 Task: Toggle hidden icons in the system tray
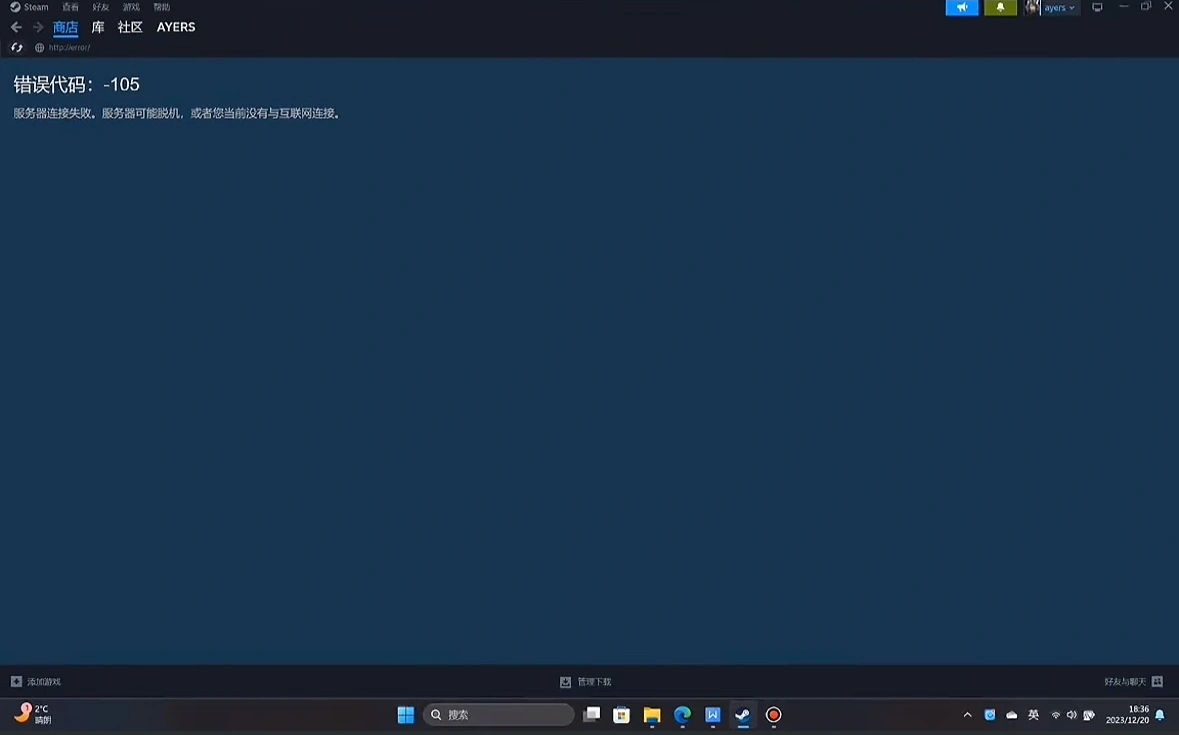[x=967, y=715]
